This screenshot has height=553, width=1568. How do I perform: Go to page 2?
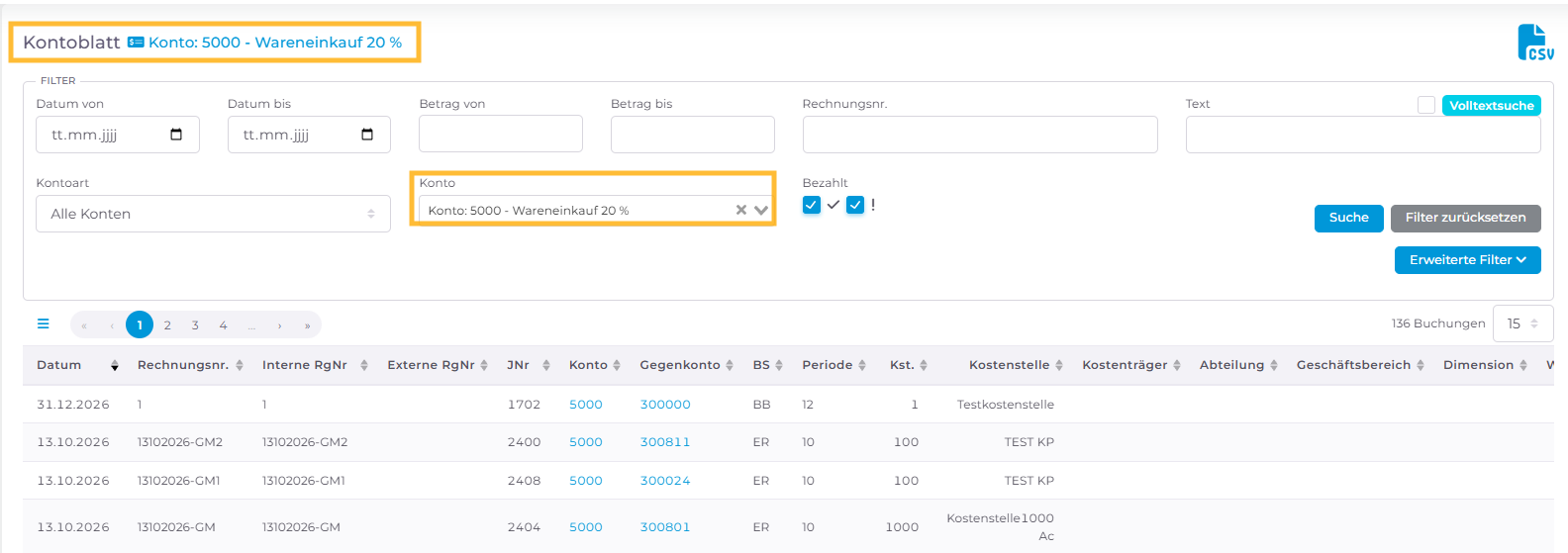(167, 324)
